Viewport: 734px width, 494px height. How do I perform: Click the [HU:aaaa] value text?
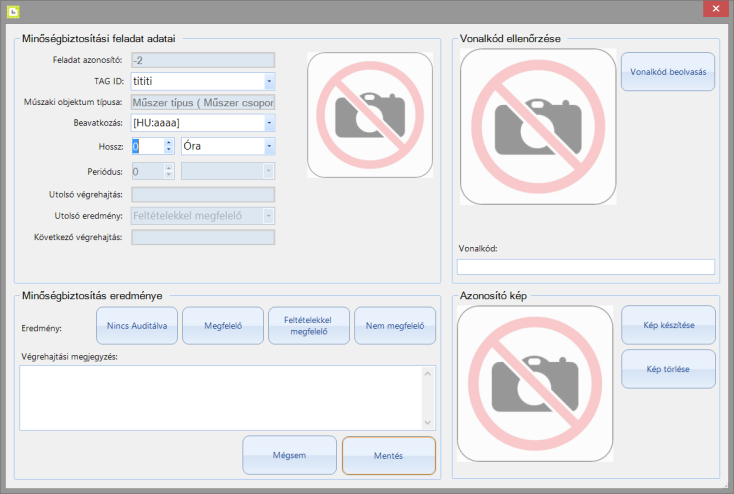(156, 123)
